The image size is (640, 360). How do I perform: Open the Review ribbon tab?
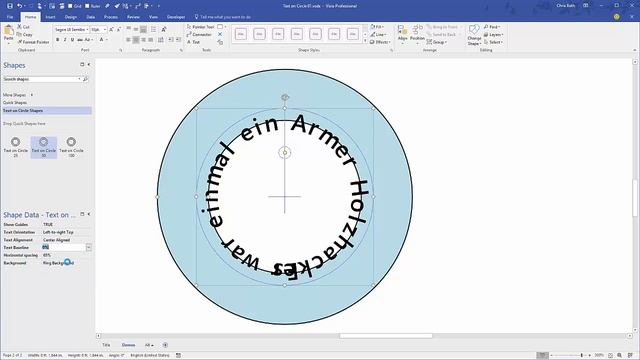(x=133, y=17)
